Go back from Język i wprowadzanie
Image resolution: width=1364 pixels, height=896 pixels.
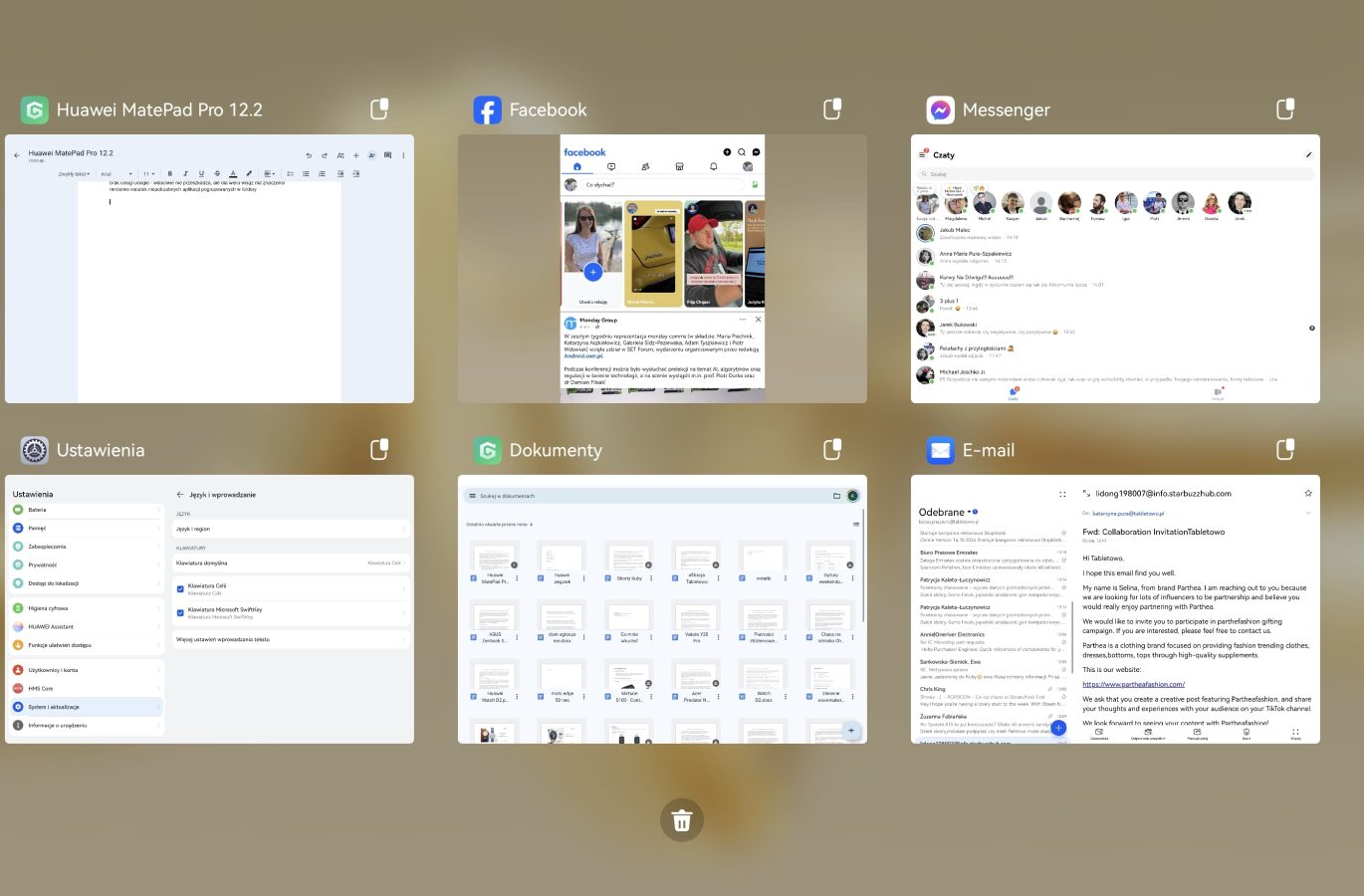click(x=180, y=495)
